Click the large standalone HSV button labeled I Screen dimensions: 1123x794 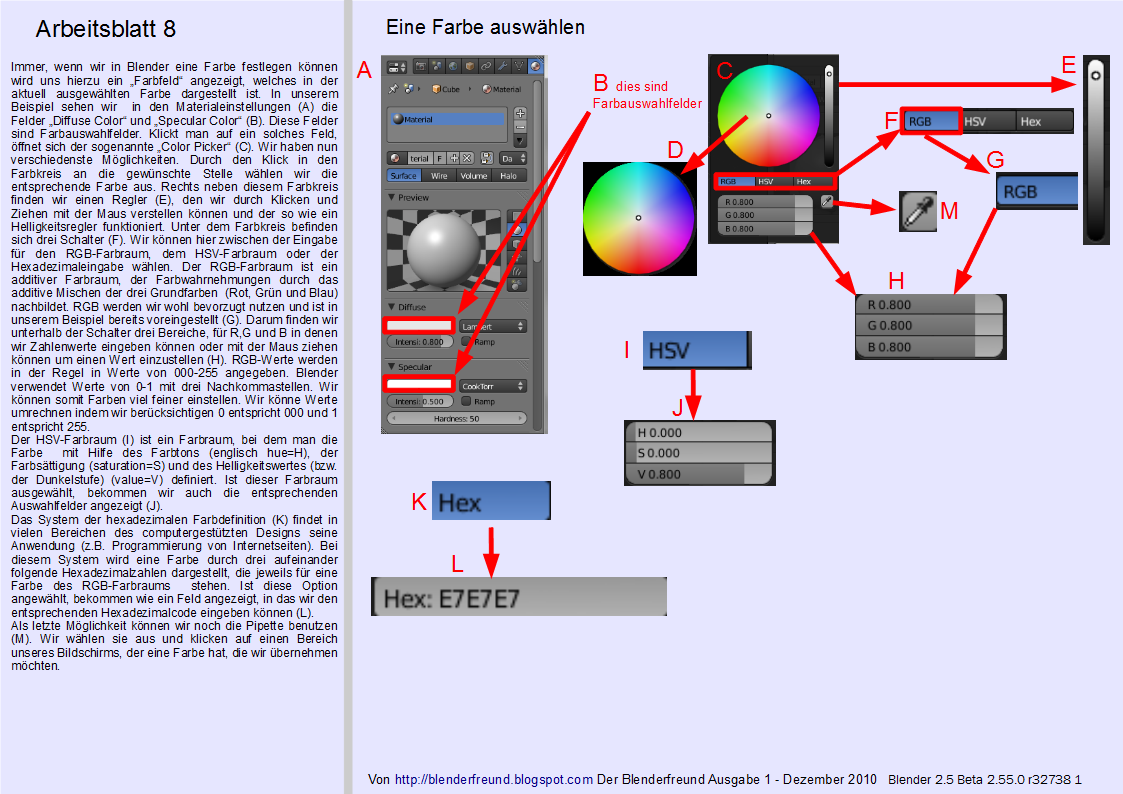pyautogui.click(x=697, y=350)
